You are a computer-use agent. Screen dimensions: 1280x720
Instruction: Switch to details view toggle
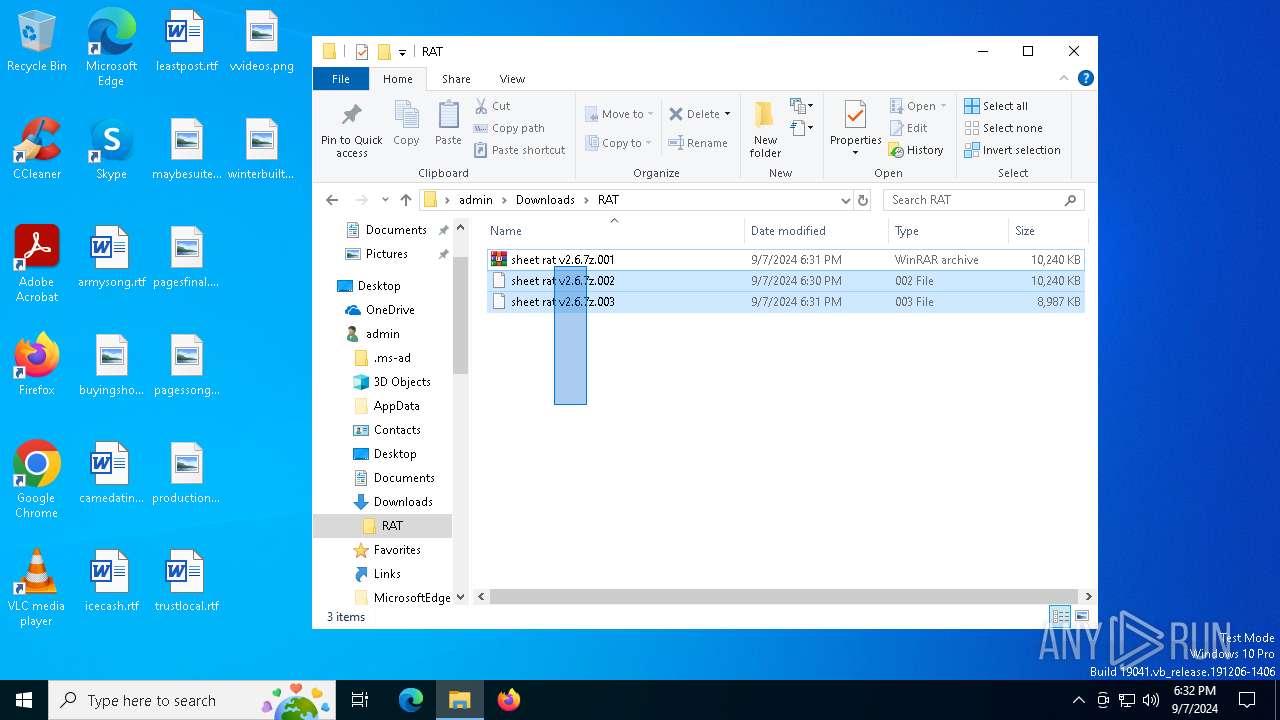1060,617
